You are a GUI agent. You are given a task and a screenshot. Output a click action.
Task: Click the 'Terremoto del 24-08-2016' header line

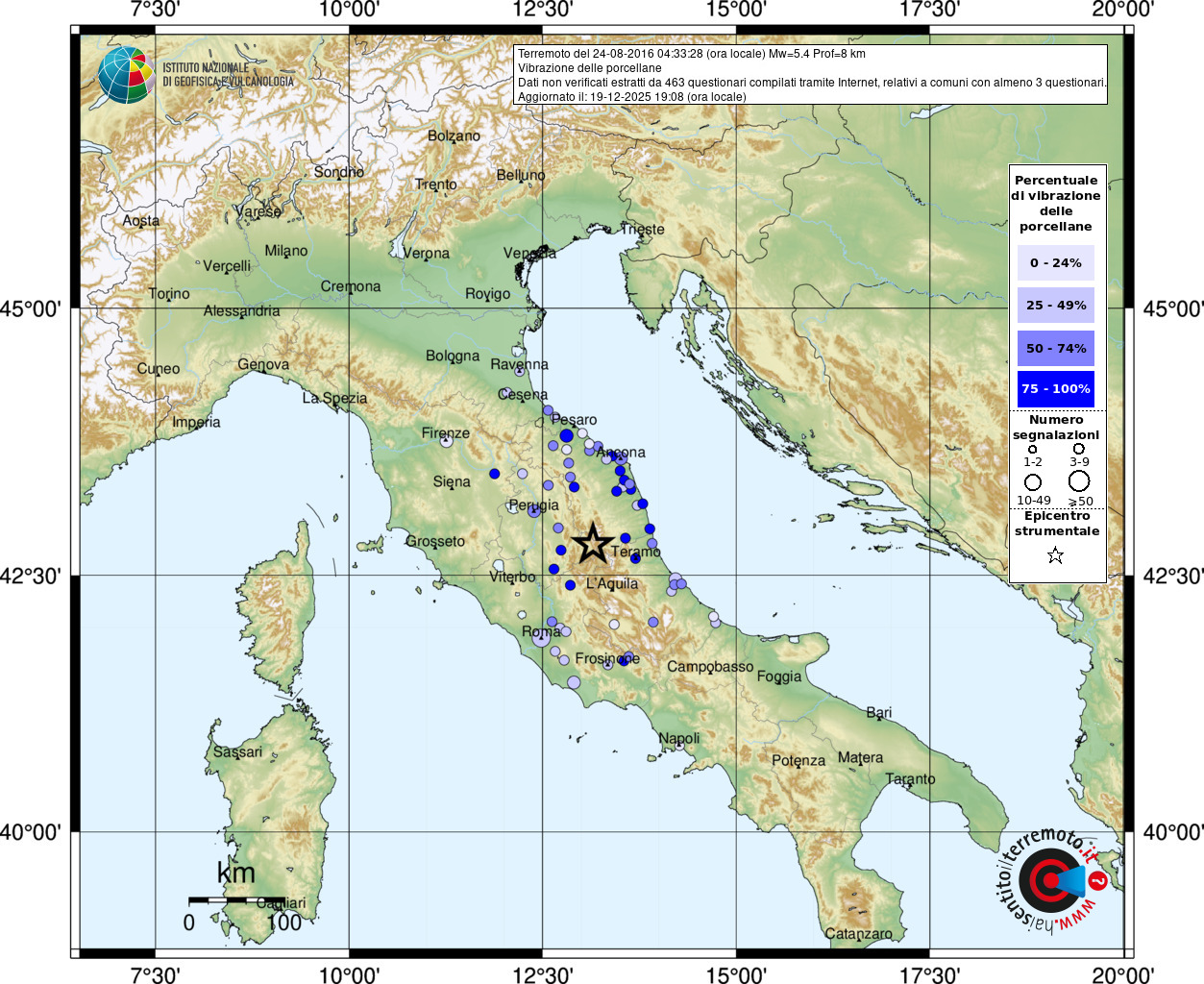[x=692, y=54]
